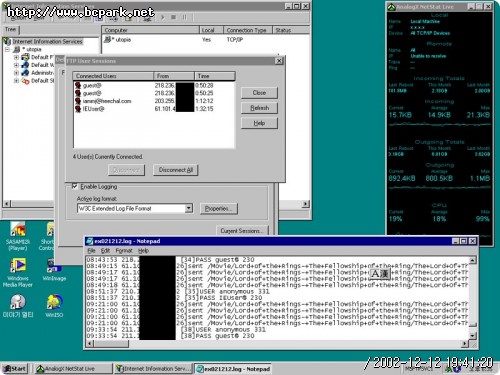500x375 pixels.
Task: Click the IIS toolbar play button
Action: [x=163, y=17]
